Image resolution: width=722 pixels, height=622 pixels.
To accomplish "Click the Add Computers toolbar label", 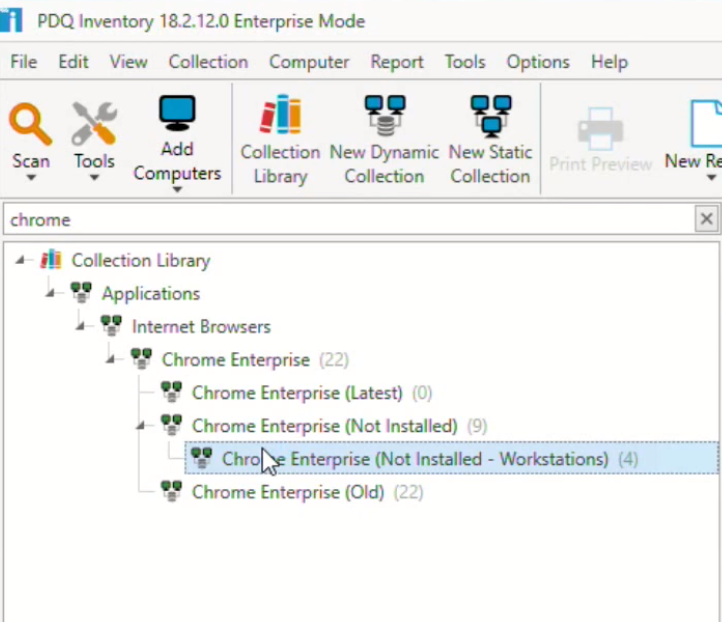I will tap(177, 161).
